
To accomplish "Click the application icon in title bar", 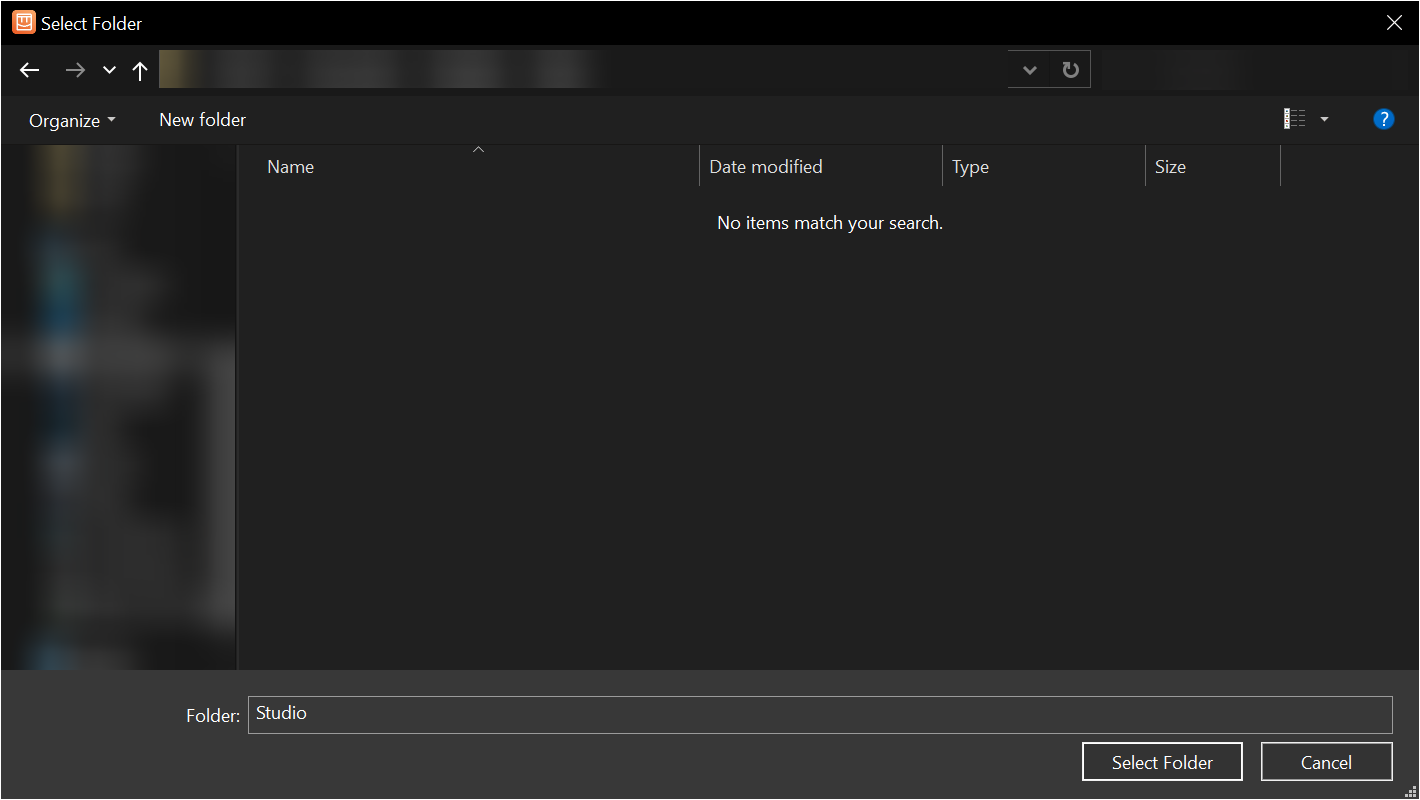I will pos(22,22).
